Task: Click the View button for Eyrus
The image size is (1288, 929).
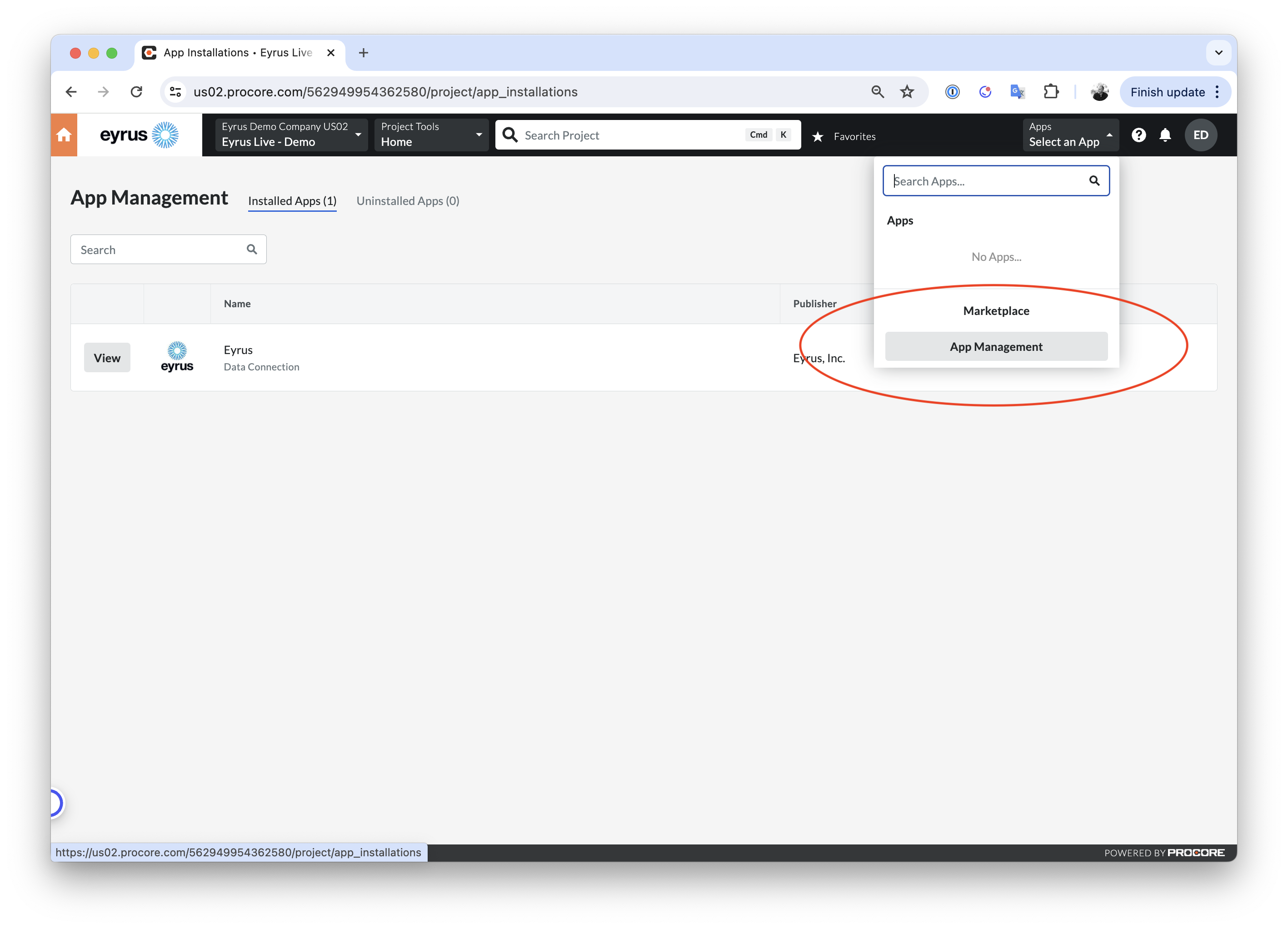Action: click(107, 358)
